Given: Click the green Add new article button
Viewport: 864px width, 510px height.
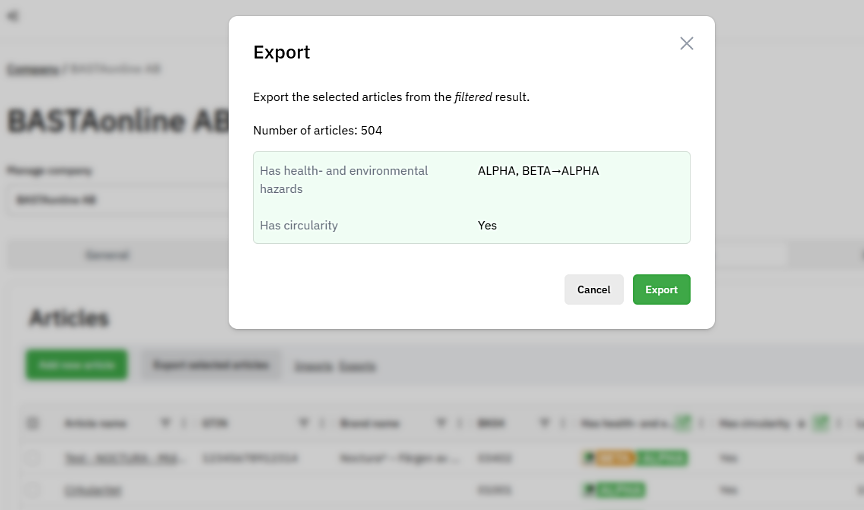Looking at the screenshot, I should pos(76,365).
